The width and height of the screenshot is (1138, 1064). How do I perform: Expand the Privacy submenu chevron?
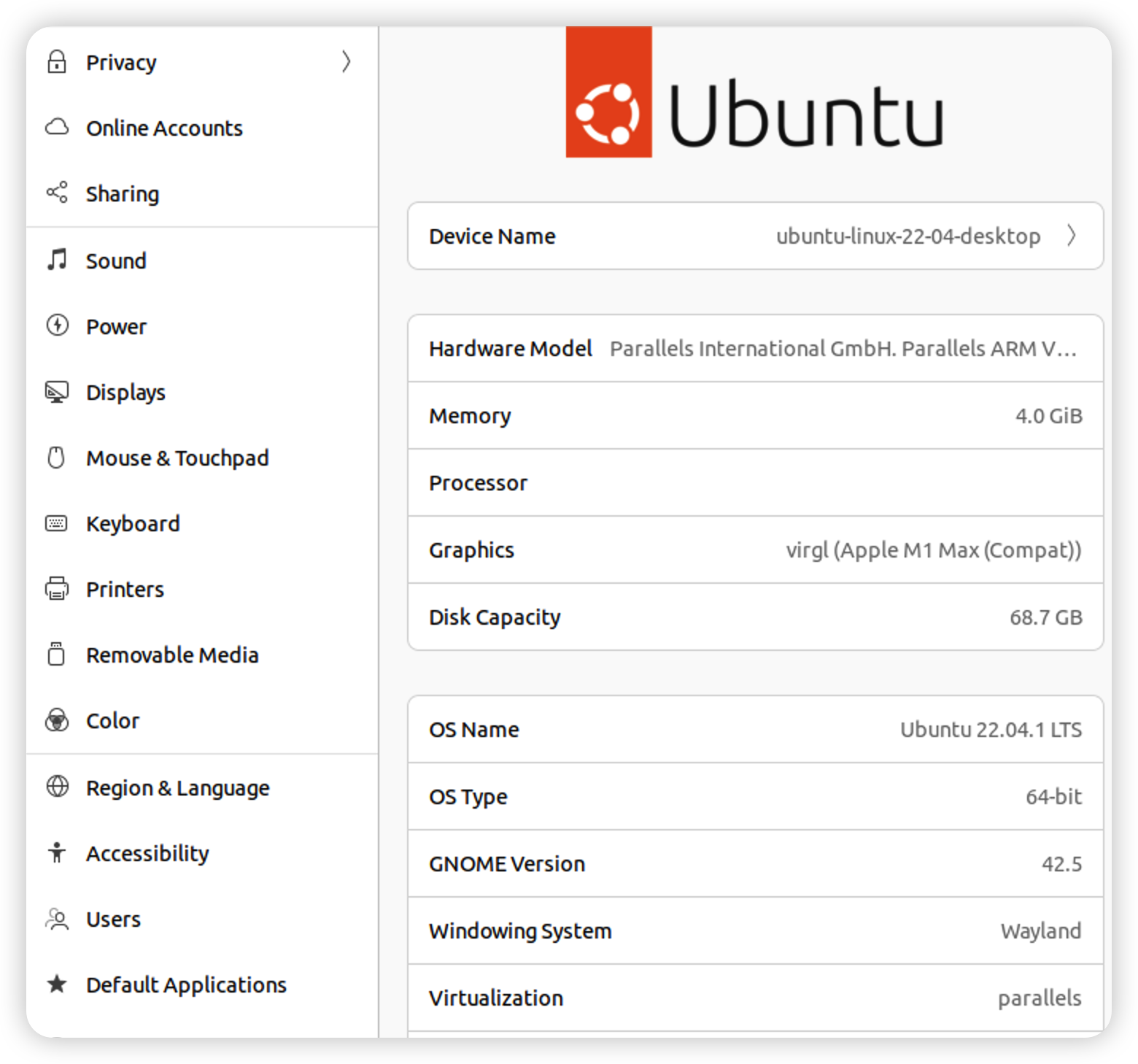(x=346, y=62)
